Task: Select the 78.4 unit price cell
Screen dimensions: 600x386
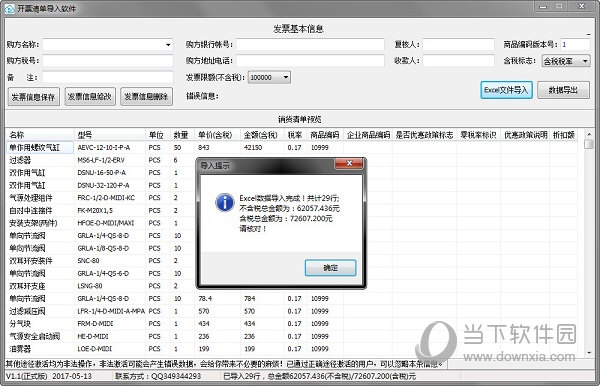Action: (217, 299)
